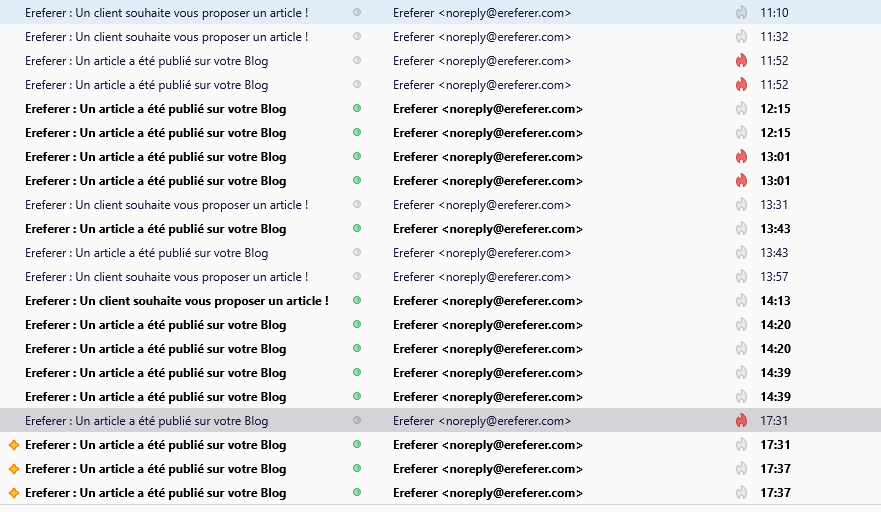Click the junk flame icon on the 13:57 email
Screen dimensions: 881x512
[x=741, y=277]
